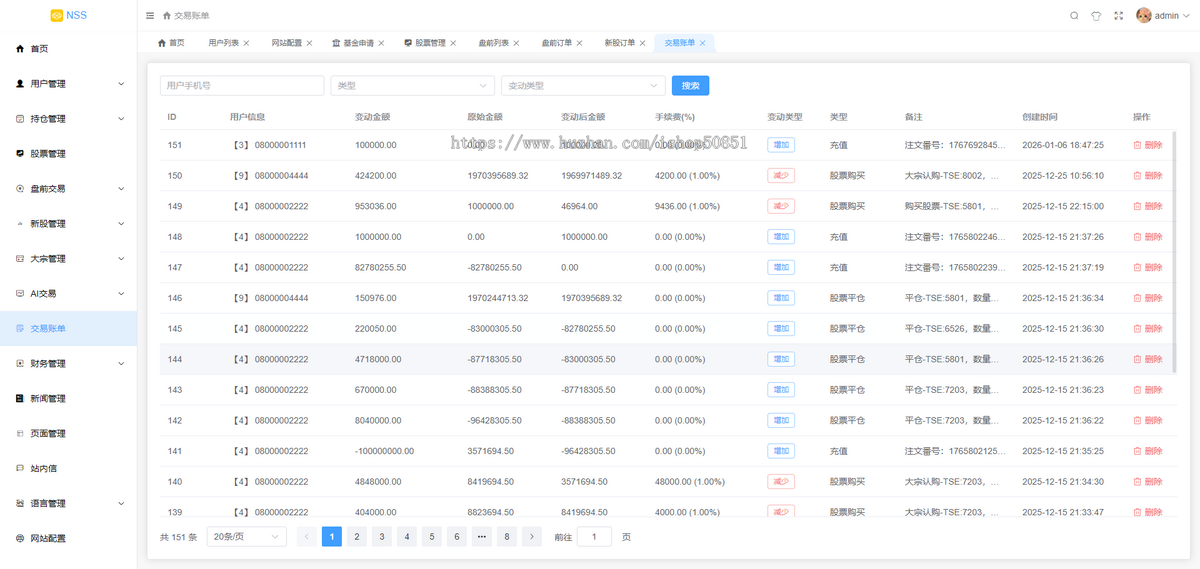This screenshot has width=1200, height=569.
Task: Click the 创建时间 column header
Action: point(1039,117)
